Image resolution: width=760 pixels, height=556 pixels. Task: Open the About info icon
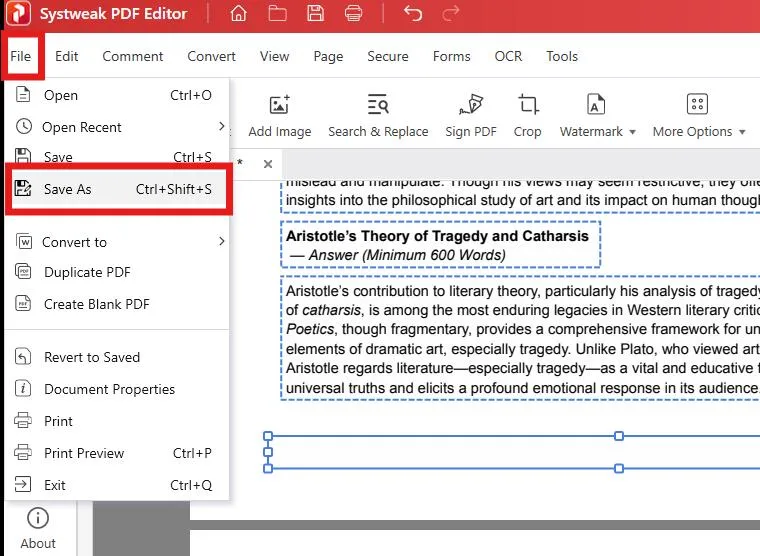pos(38,527)
